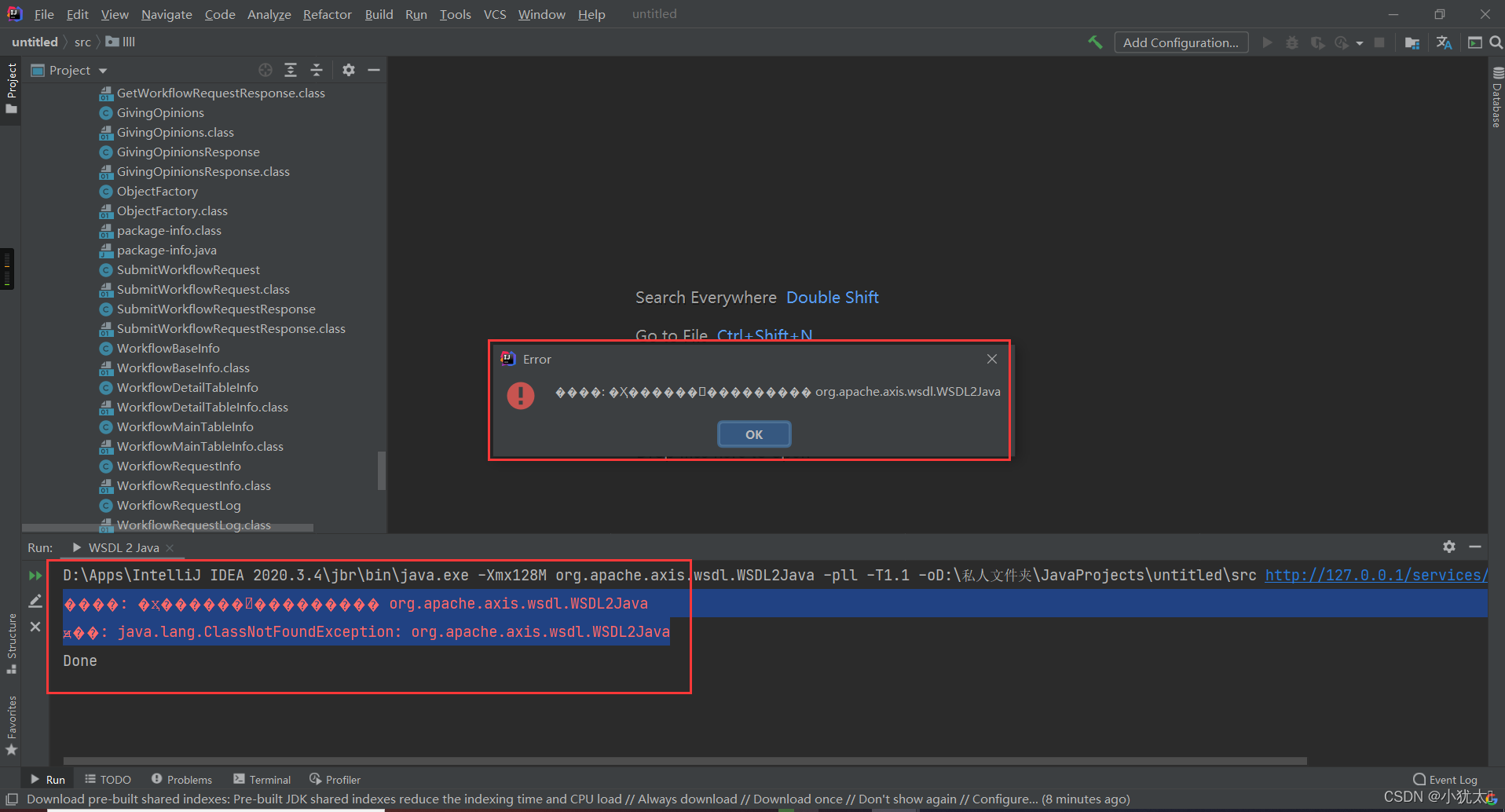This screenshot has height=812, width=1505.
Task: Open Run panel settings gear icon
Action: (x=1449, y=547)
